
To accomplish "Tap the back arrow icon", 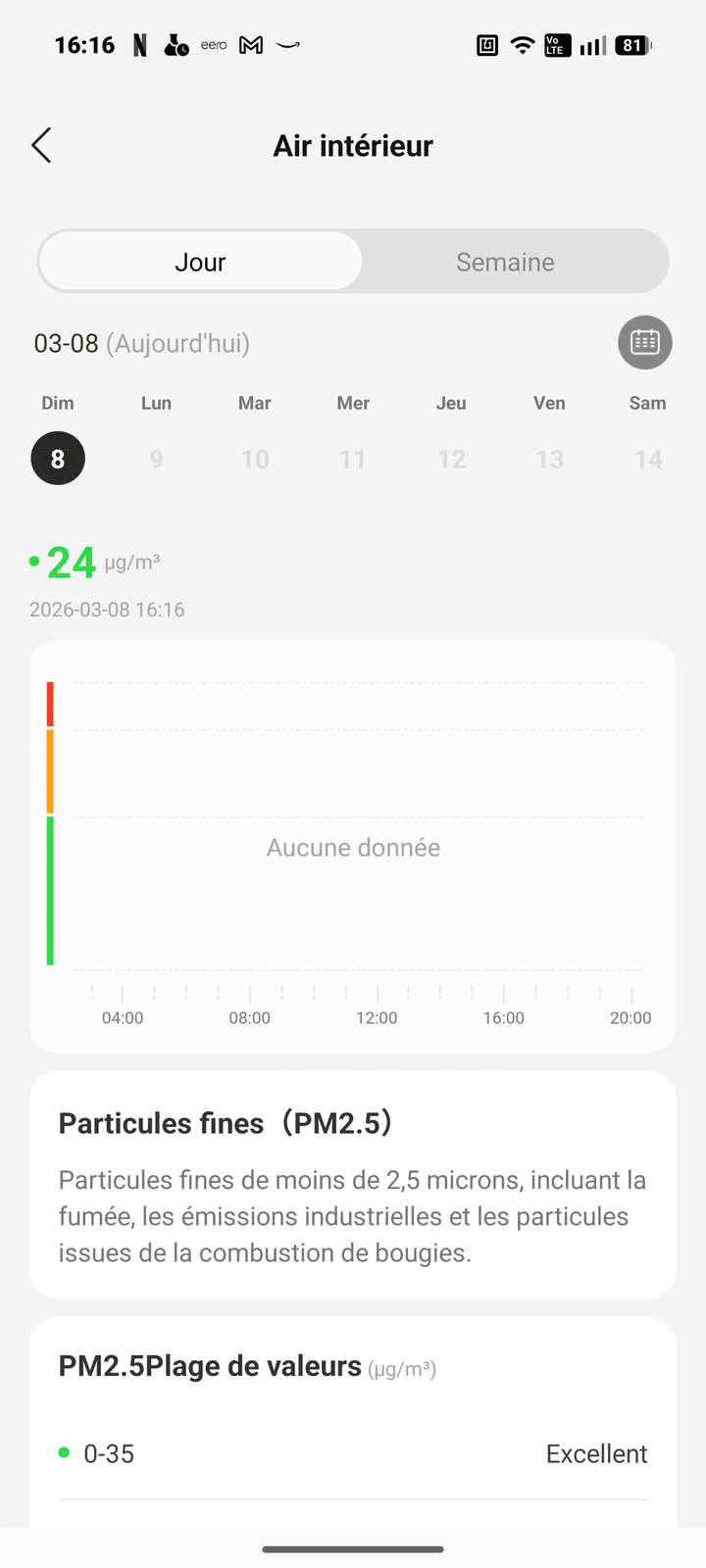I will point(41,146).
